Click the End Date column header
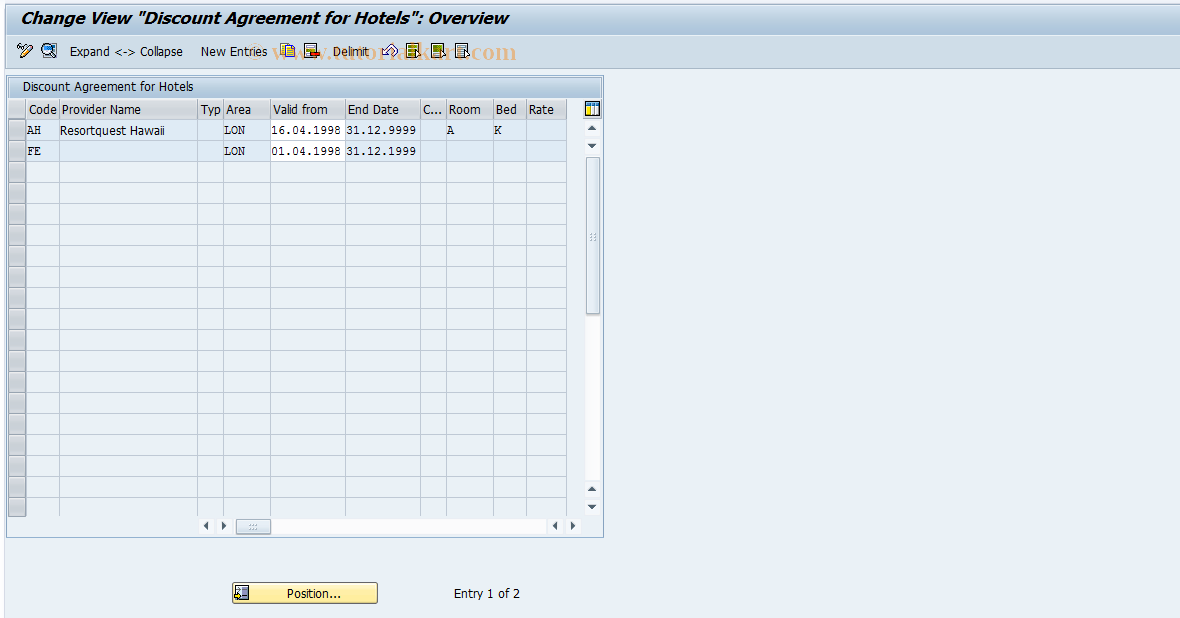The image size is (1180, 618). (x=383, y=109)
